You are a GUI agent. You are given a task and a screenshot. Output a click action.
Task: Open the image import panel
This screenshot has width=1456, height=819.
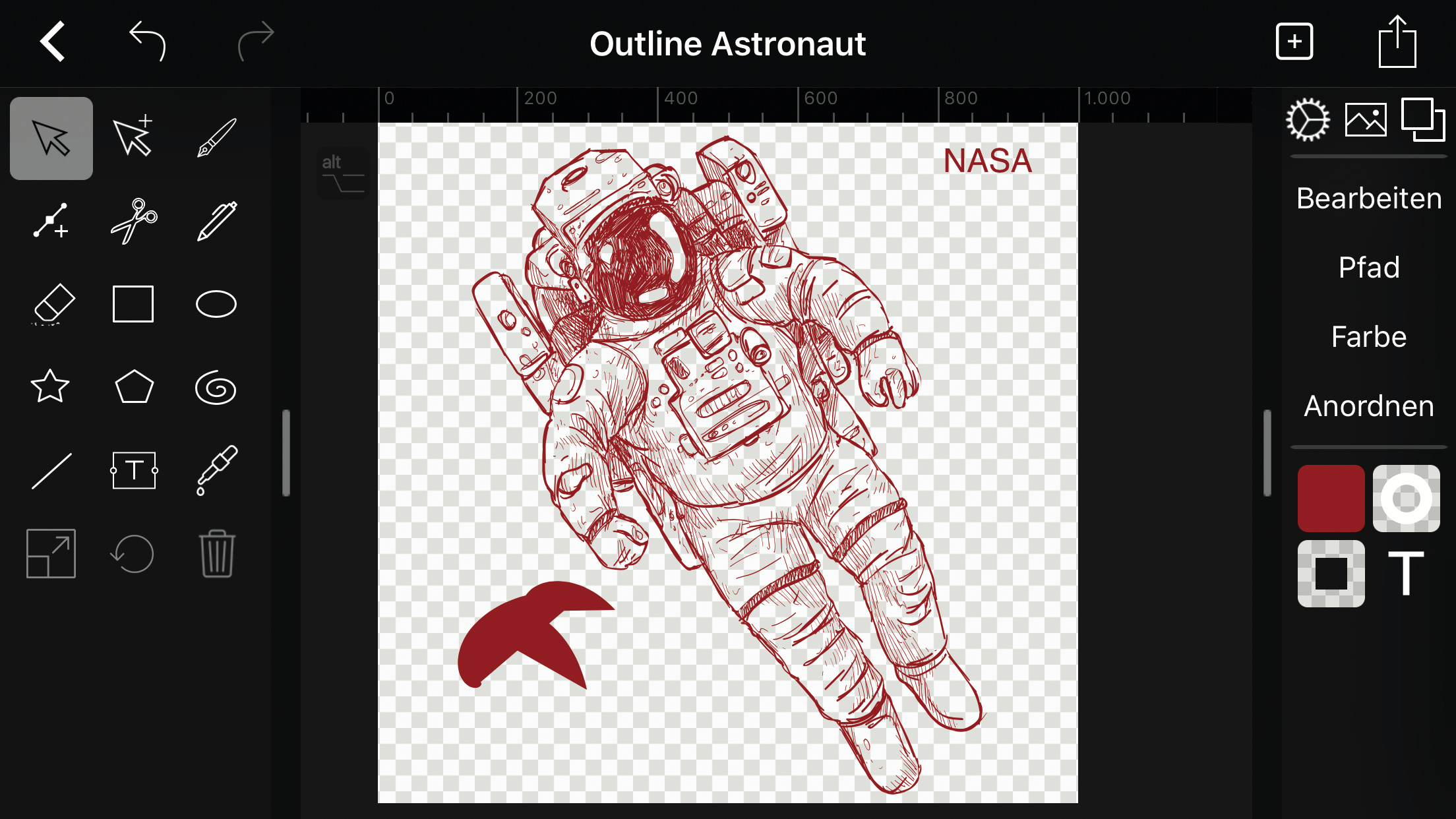coord(1365,120)
